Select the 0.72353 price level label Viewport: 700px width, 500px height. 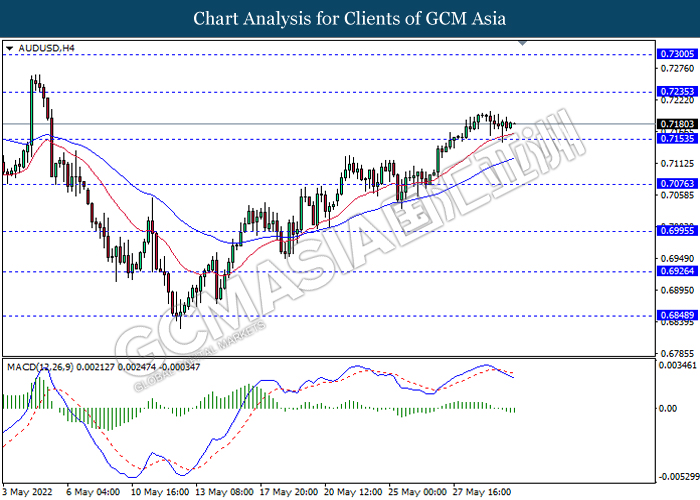point(677,92)
